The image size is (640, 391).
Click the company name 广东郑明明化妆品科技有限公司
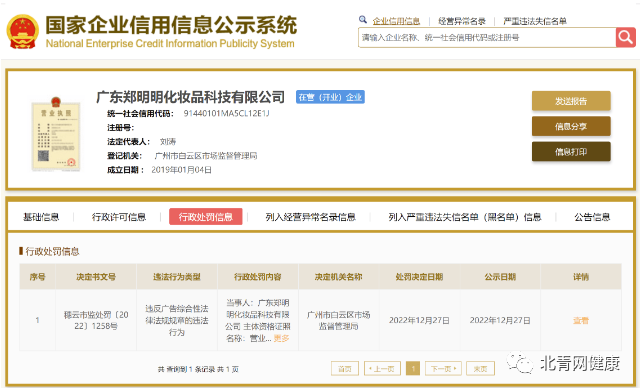pos(191,97)
